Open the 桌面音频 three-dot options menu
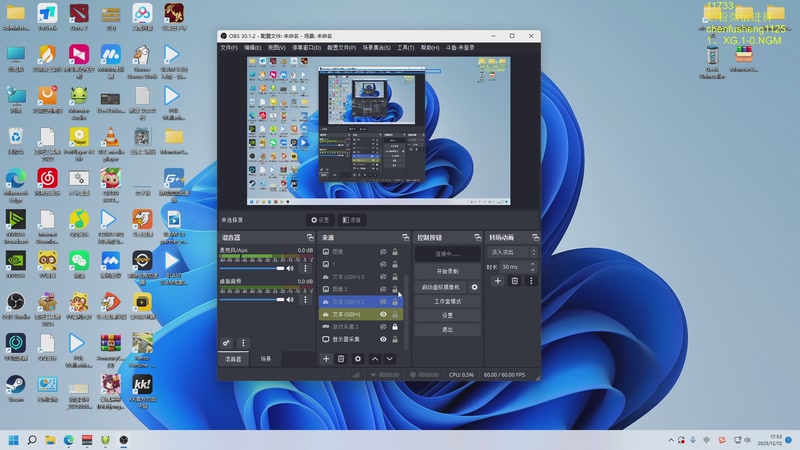The height and width of the screenshot is (450, 800). click(306, 297)
